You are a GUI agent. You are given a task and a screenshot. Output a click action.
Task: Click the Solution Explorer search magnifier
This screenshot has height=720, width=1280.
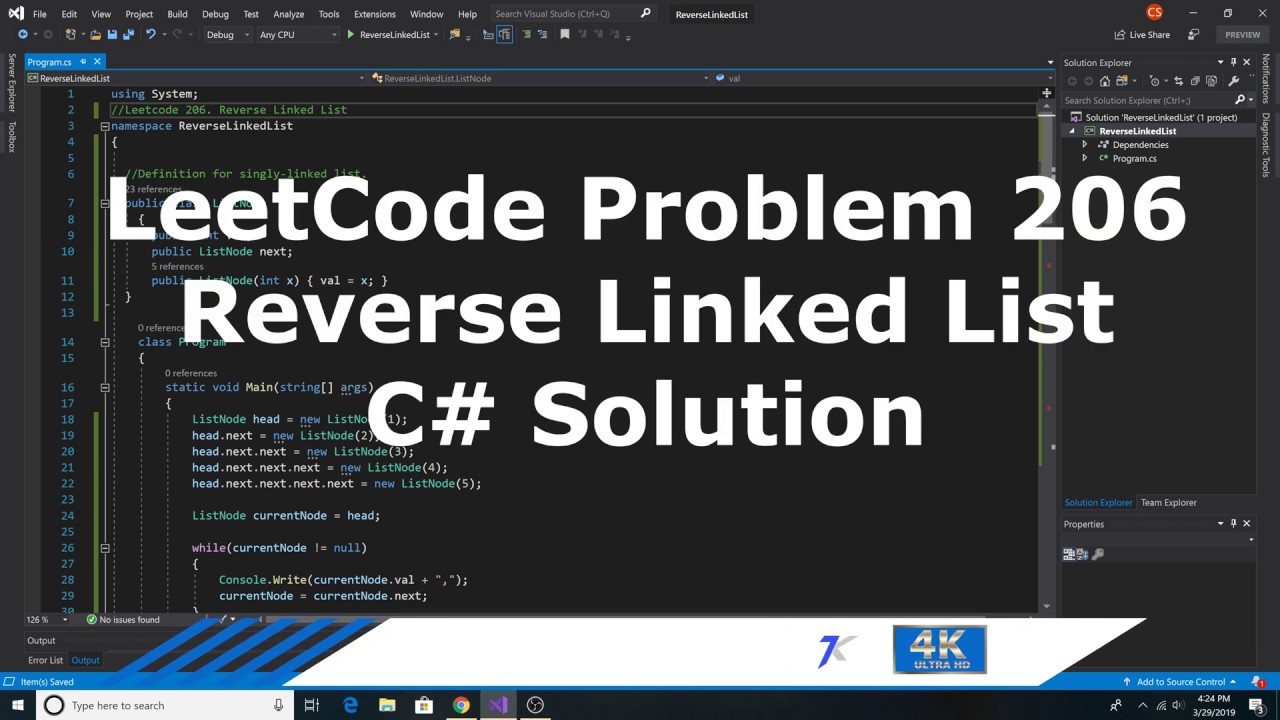[1240, 100]
